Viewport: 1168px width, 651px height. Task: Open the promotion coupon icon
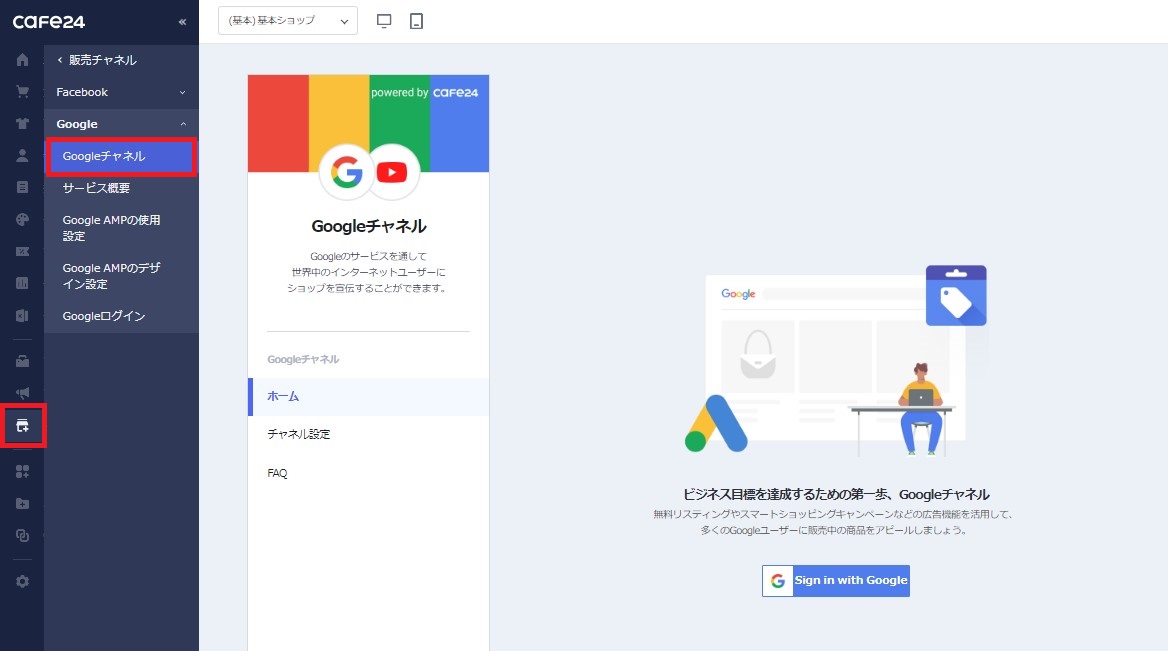[22, 251]
